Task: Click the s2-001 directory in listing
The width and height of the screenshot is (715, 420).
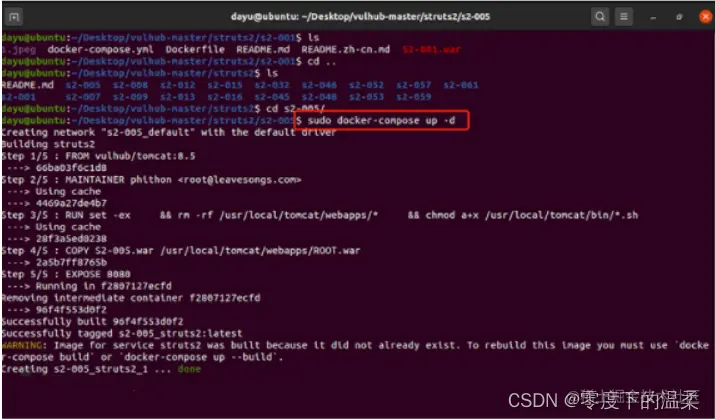Action: 18,97
